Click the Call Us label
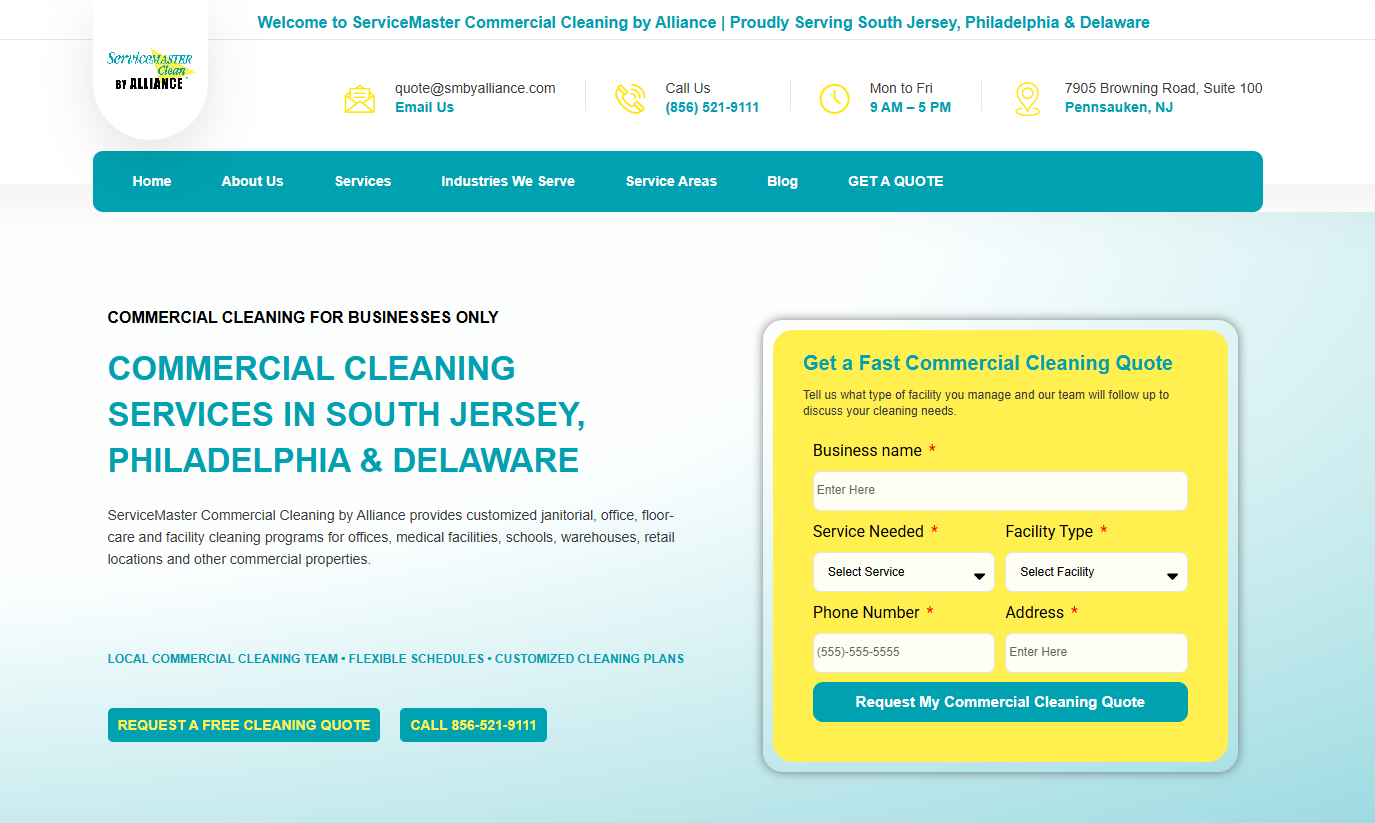The height and width of the screenshot is (823, 1375). (688, 88)
